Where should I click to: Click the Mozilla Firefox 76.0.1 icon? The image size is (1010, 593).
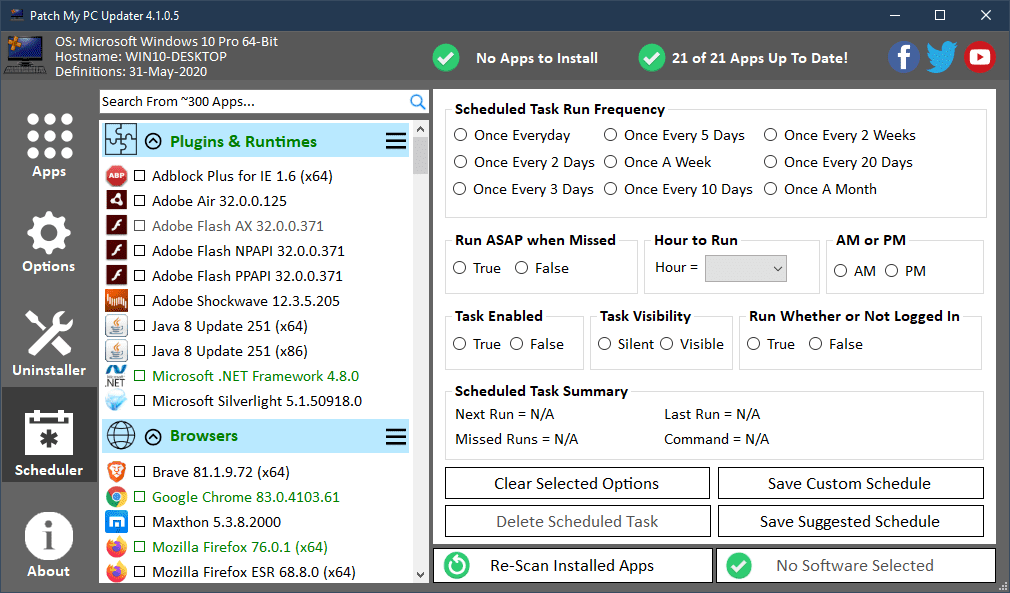click(x=117, y=547)
